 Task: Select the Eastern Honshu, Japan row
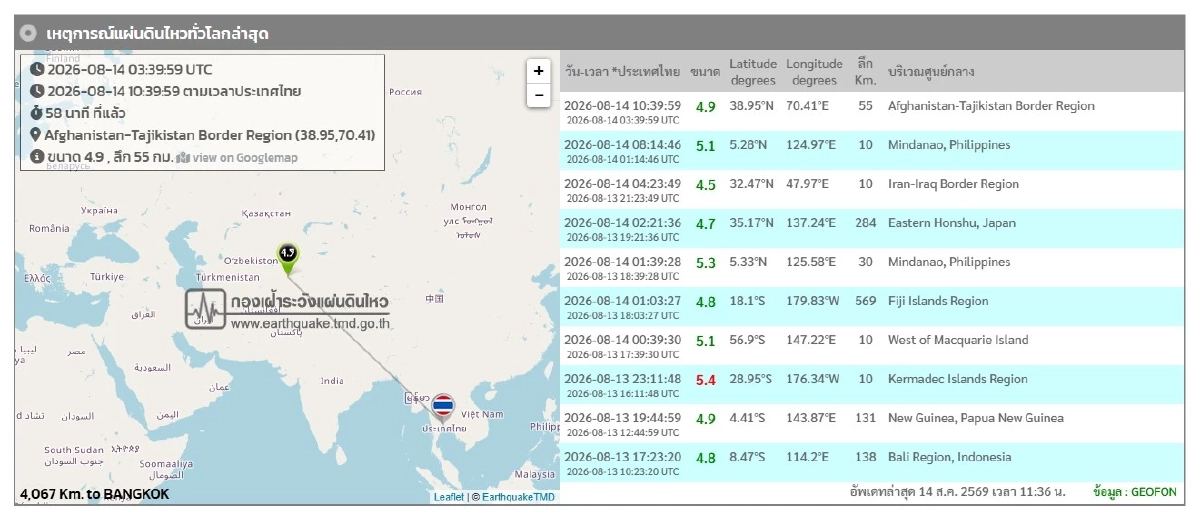click(x=871, y=229)
